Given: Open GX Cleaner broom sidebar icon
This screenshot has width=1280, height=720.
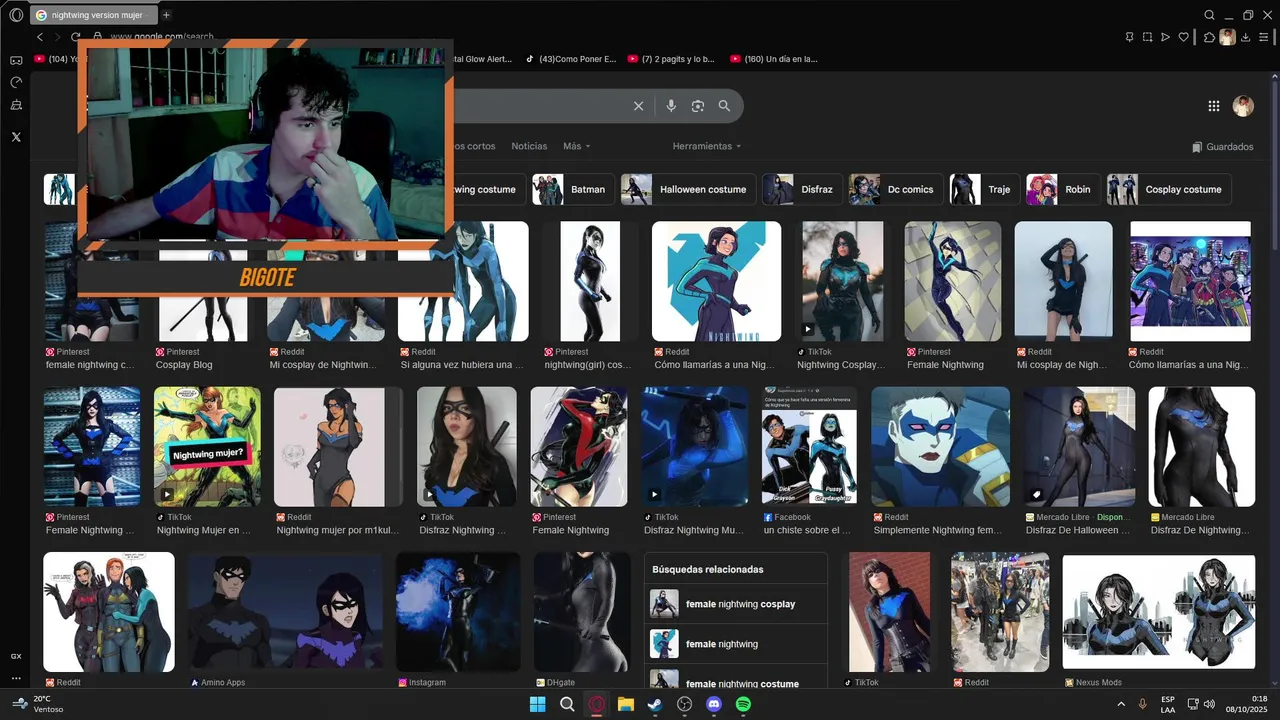Looking at the screenshot, I should (x=16, y=105).
